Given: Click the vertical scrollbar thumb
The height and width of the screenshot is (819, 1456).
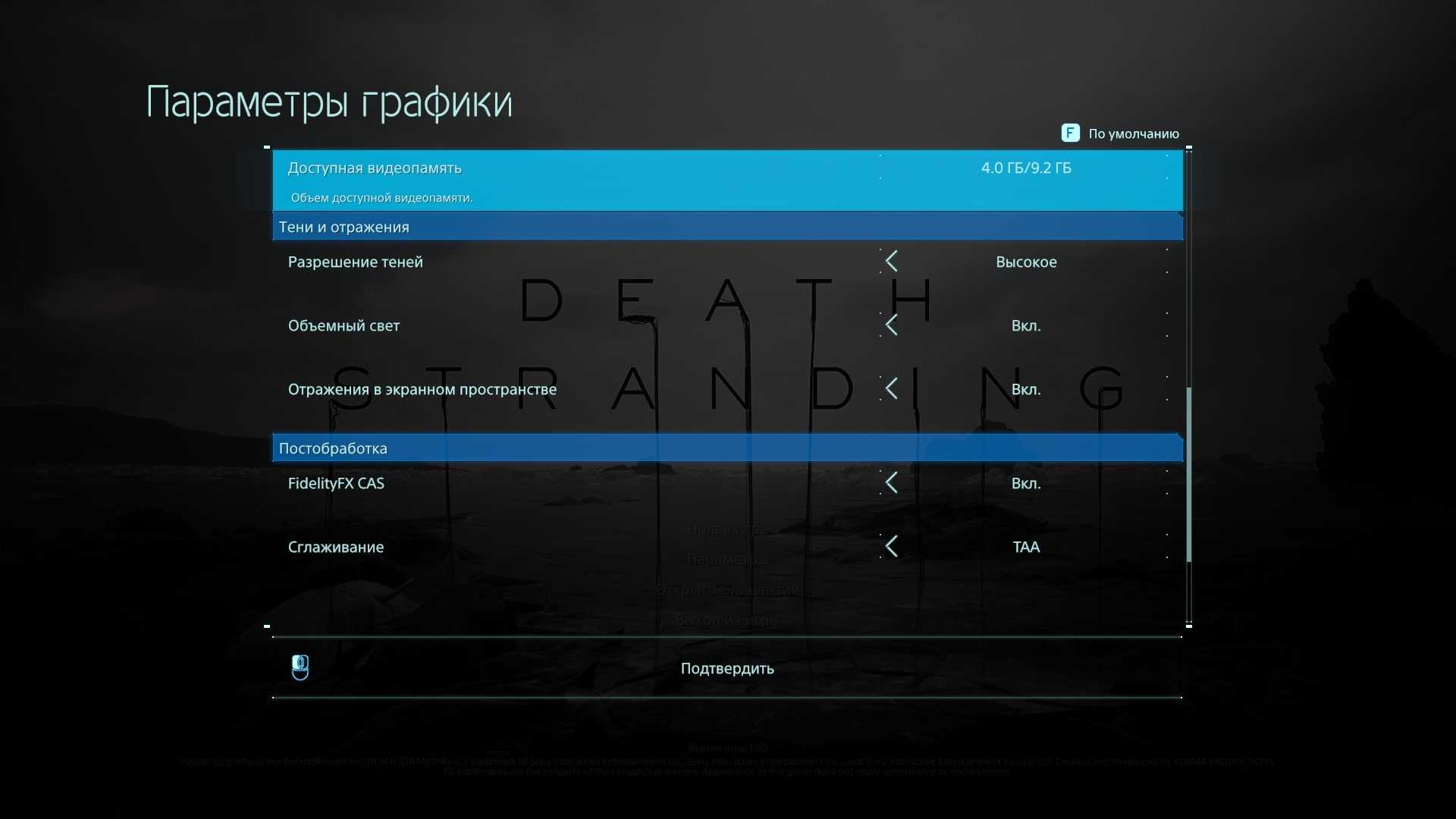Looking at the screenshot, I should click(x=1188, y=474).
